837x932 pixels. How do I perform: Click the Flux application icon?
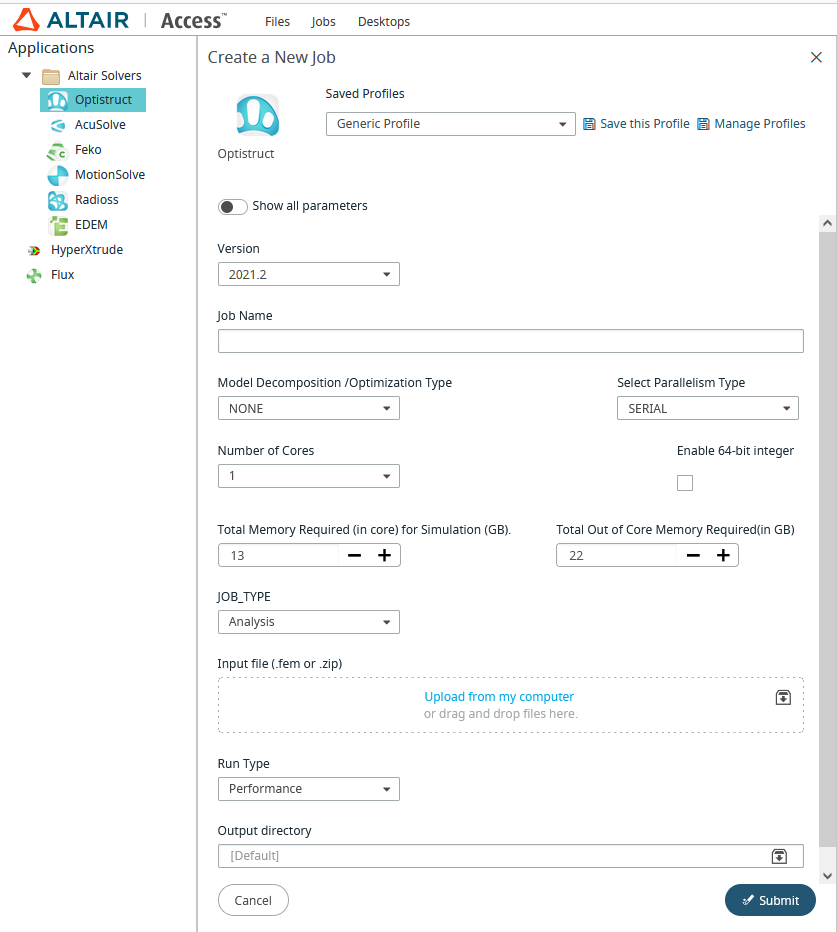34,275
